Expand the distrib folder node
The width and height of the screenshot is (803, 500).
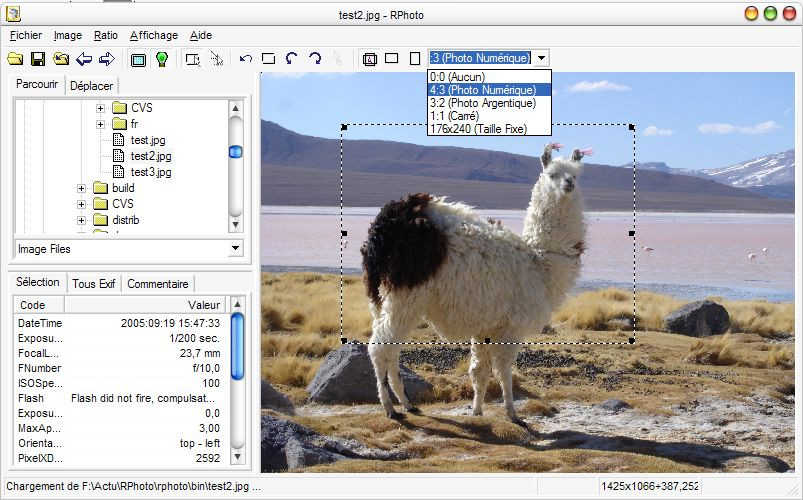click(x=81, y=220)
